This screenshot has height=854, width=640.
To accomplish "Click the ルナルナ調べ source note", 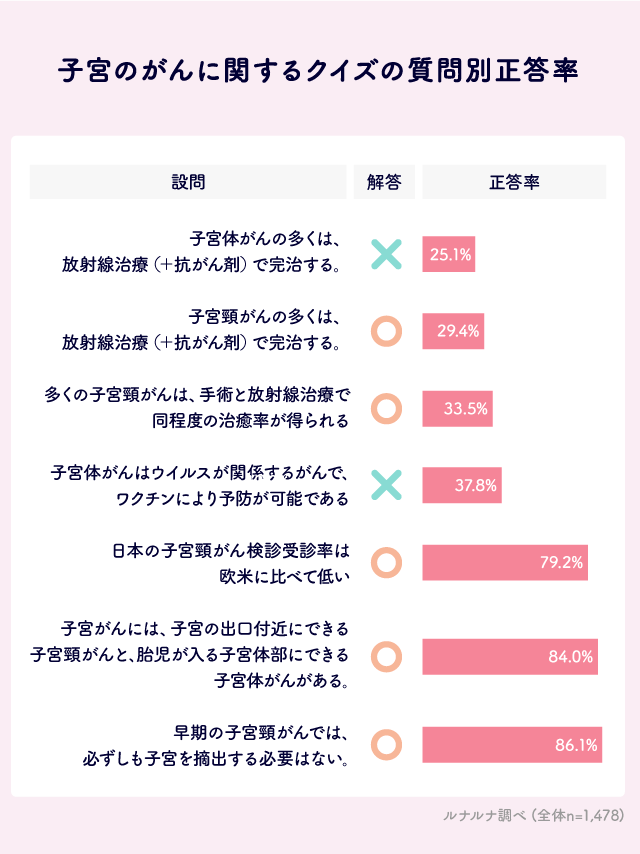I will 533,817.
